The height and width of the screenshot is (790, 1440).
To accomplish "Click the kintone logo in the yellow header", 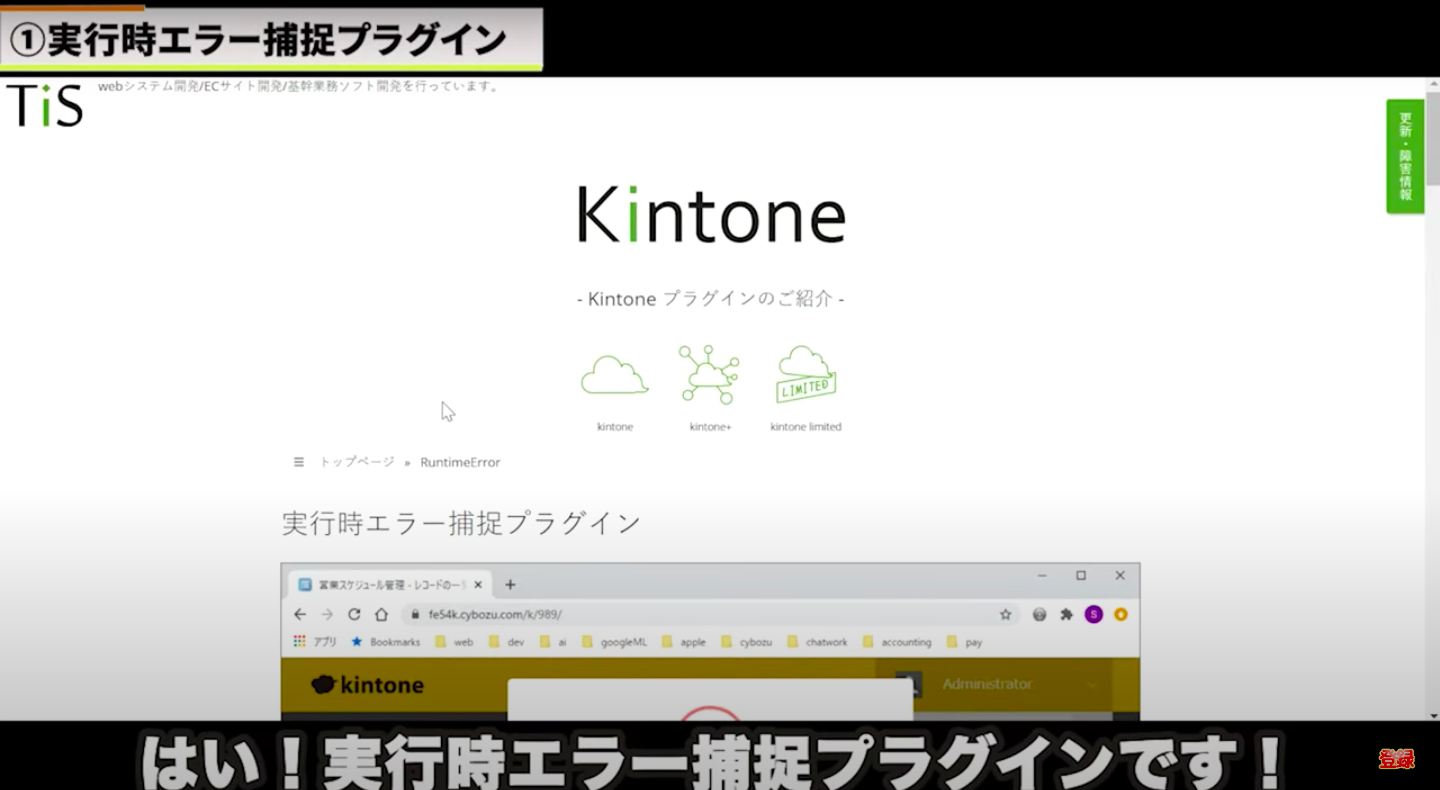I will point(367,685).
